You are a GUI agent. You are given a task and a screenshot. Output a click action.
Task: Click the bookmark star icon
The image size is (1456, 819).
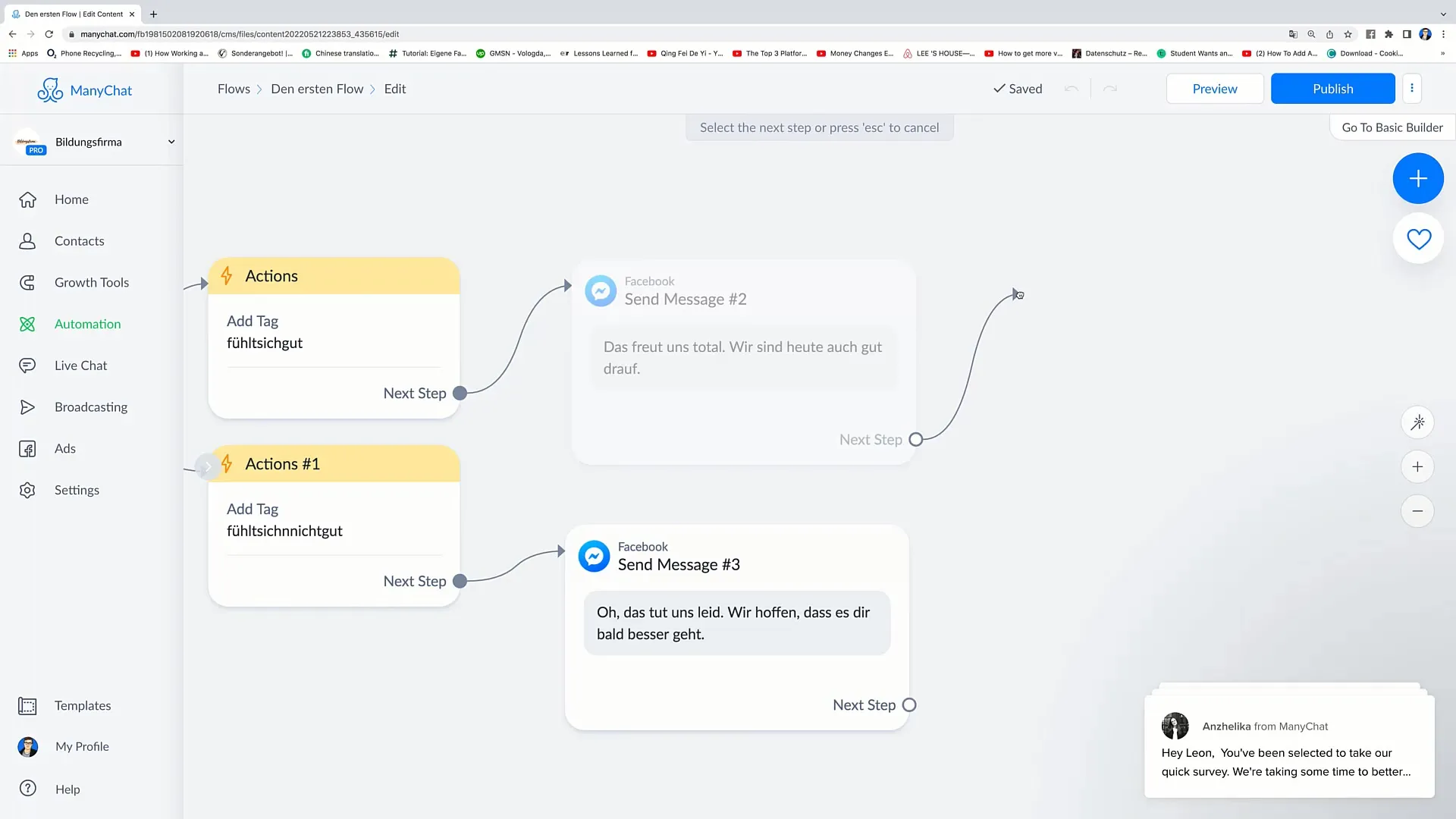1348,34
